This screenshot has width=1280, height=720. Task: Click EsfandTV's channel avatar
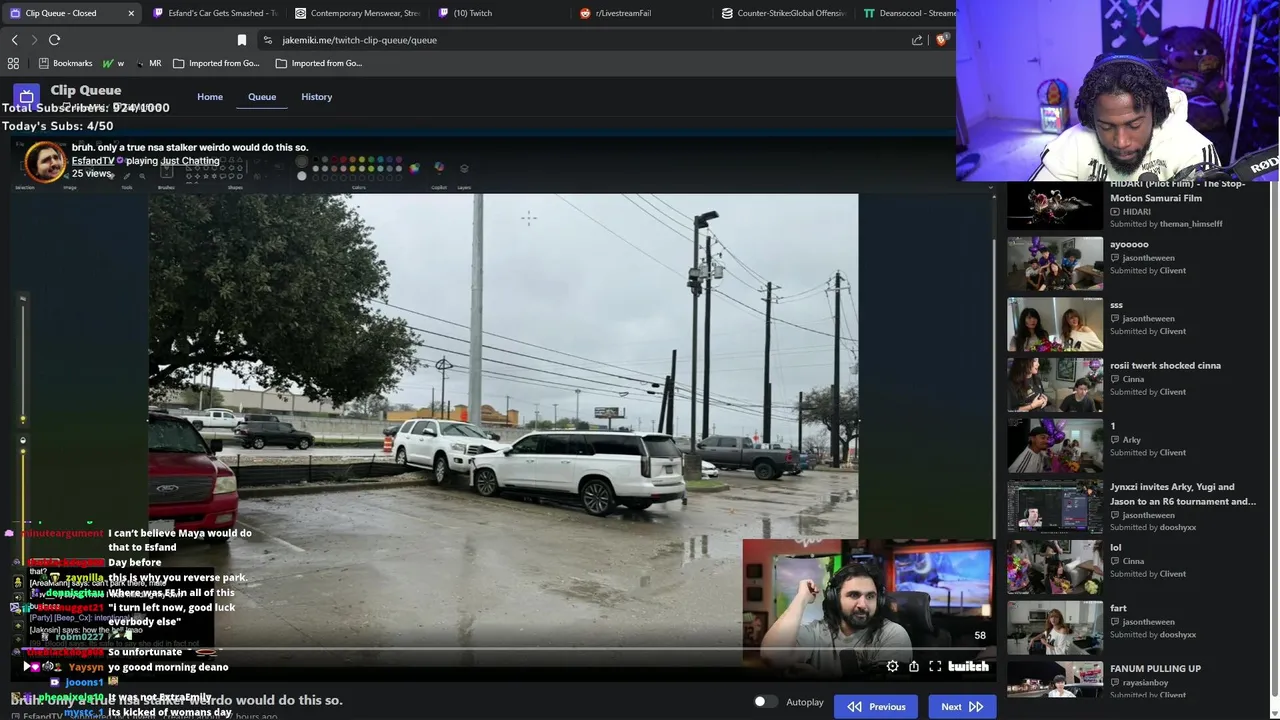coord(44,162)
